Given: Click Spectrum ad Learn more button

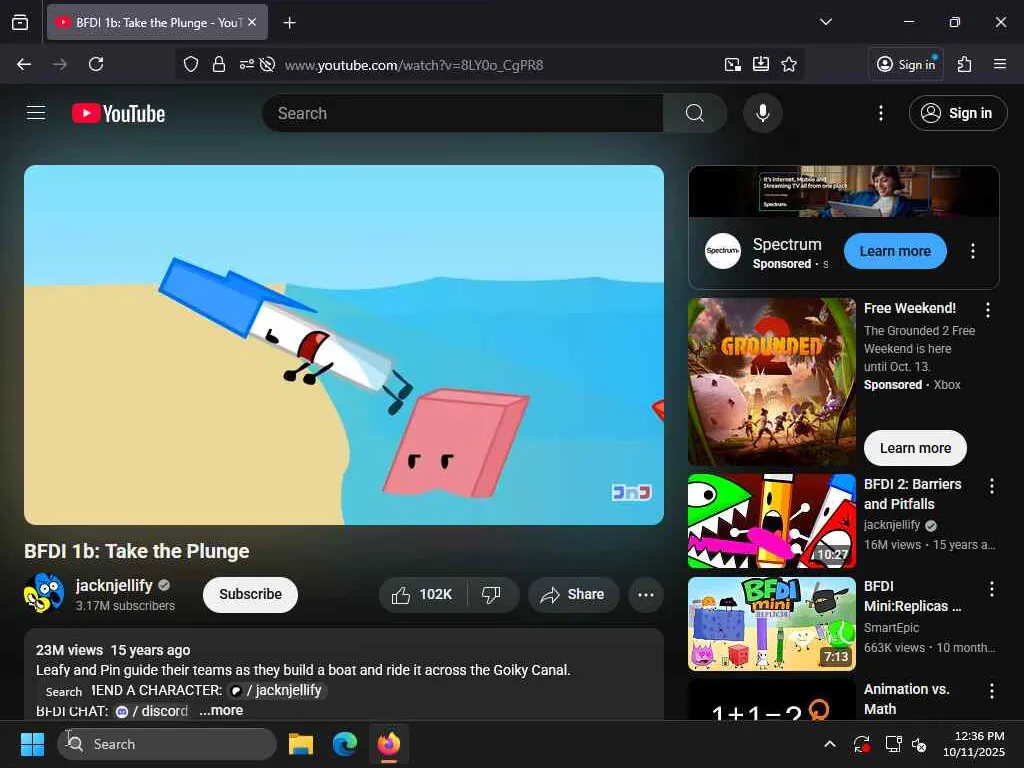Looking at the screenshot, I should tap(895, 251).
